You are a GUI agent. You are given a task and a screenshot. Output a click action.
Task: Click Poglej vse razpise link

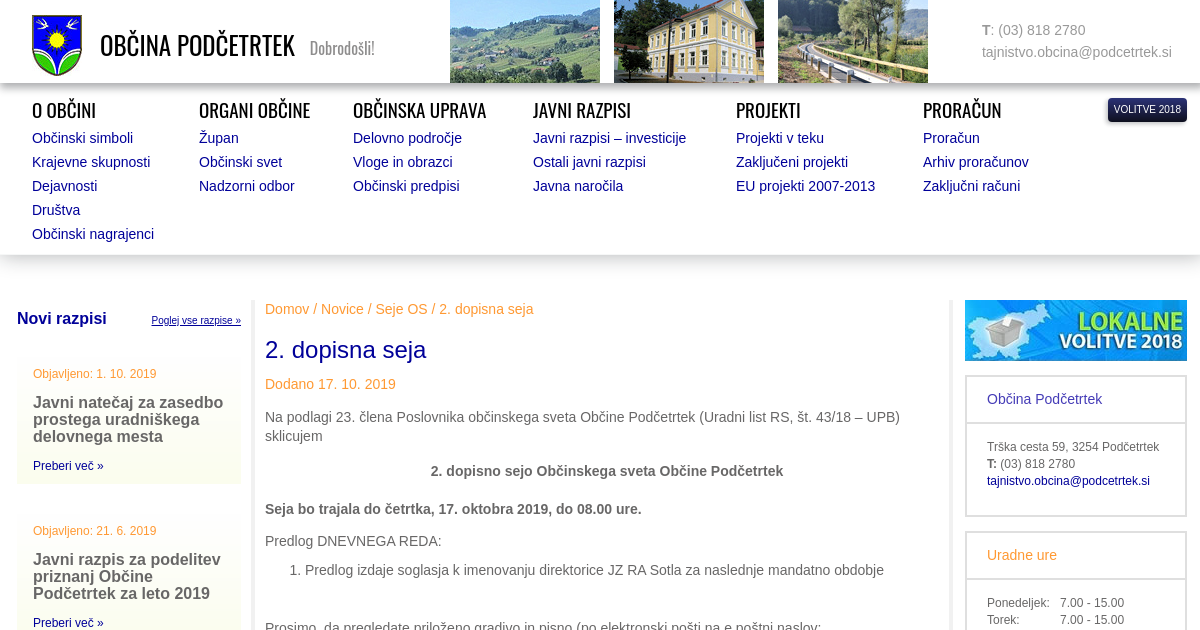[196, 321]
